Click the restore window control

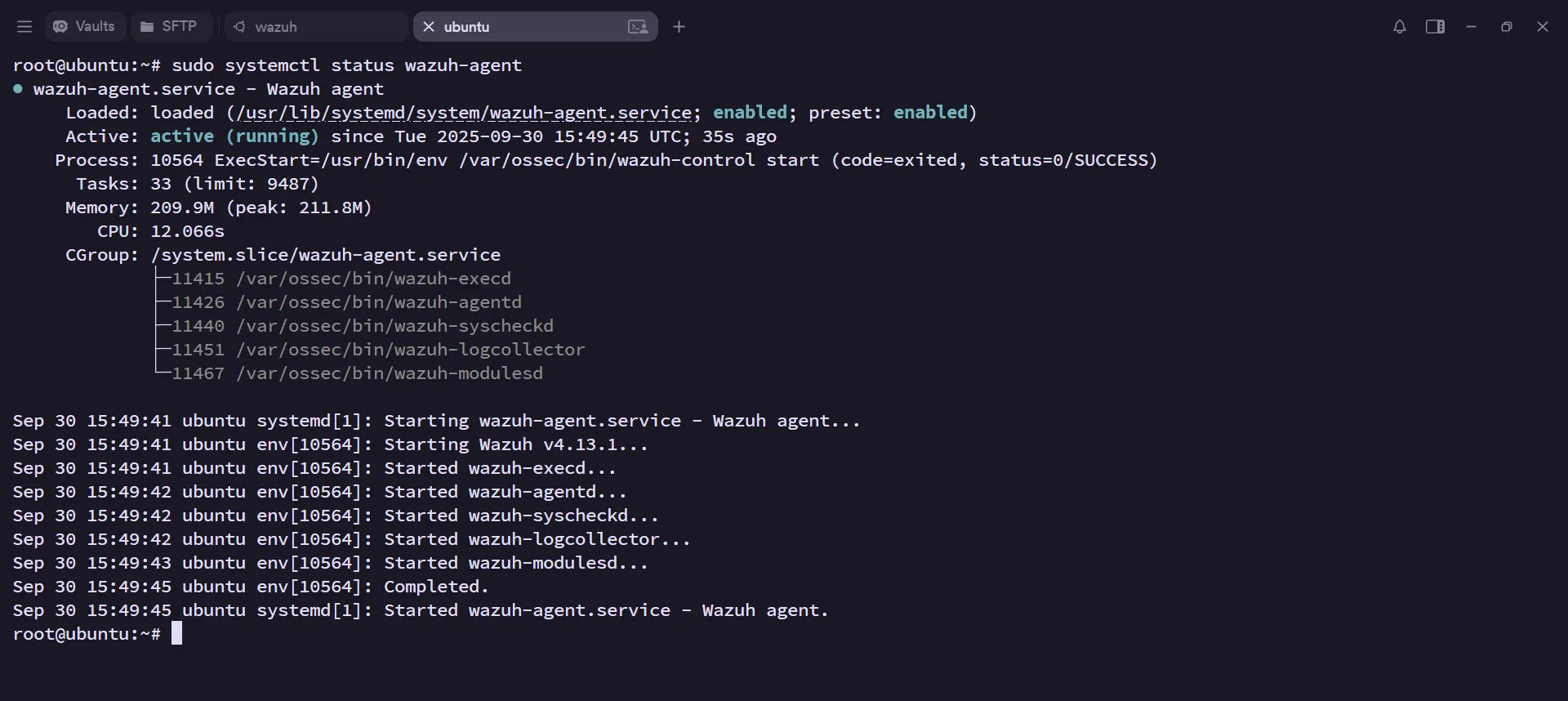pyautogui.click(x=1506, y=26)
